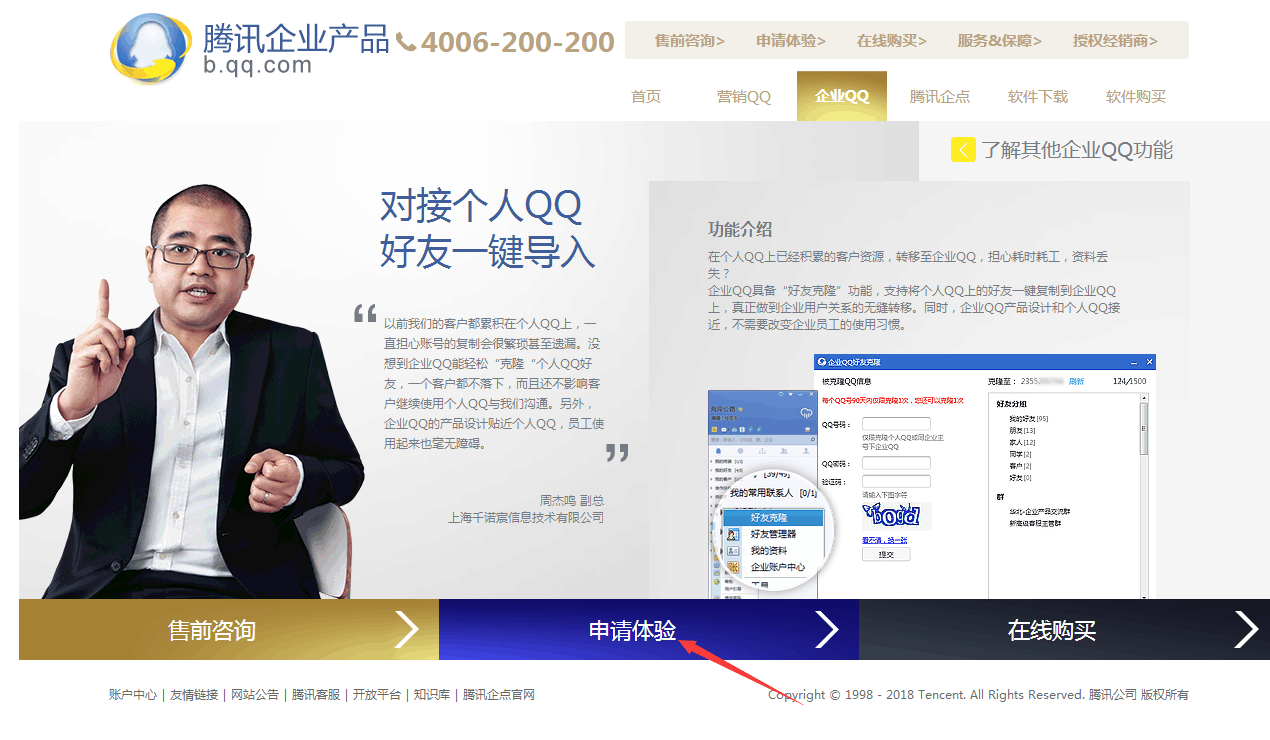The width and height of the screenshot is (1270, 740).
Task: Open the 软件购买 tab
Action: coord(1136,97)
